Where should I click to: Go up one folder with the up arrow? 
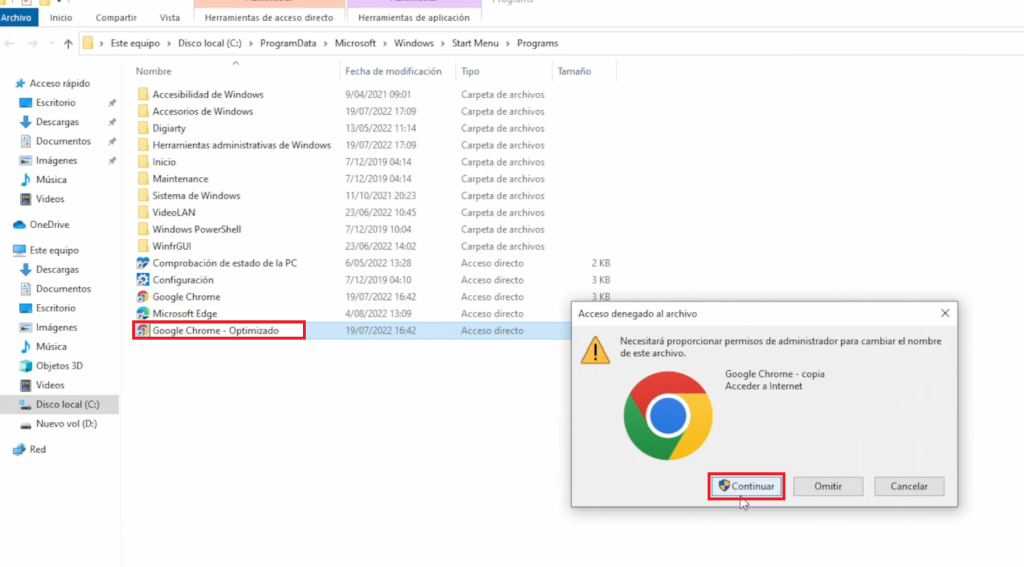[68, 44]
